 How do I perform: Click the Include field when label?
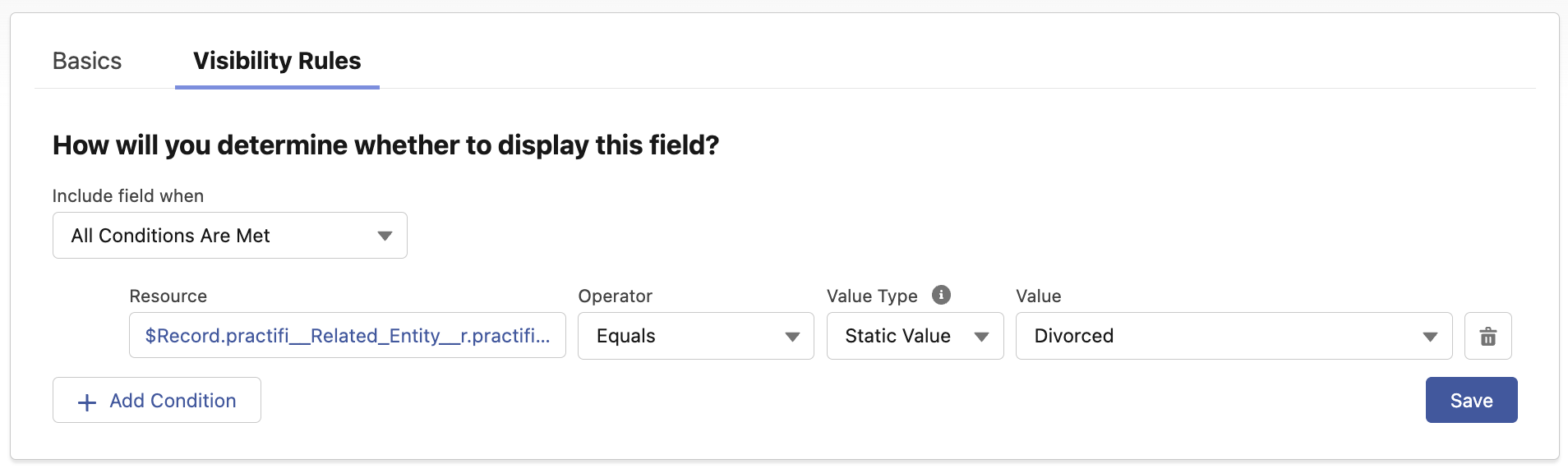(128, 195)
